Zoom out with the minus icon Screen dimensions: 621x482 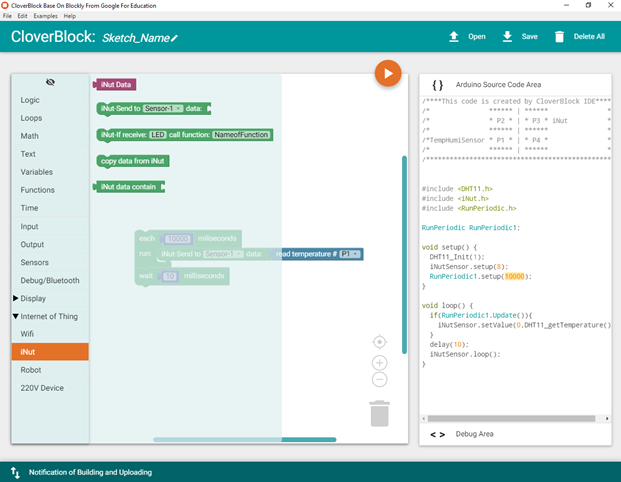(x=379, y=380)
